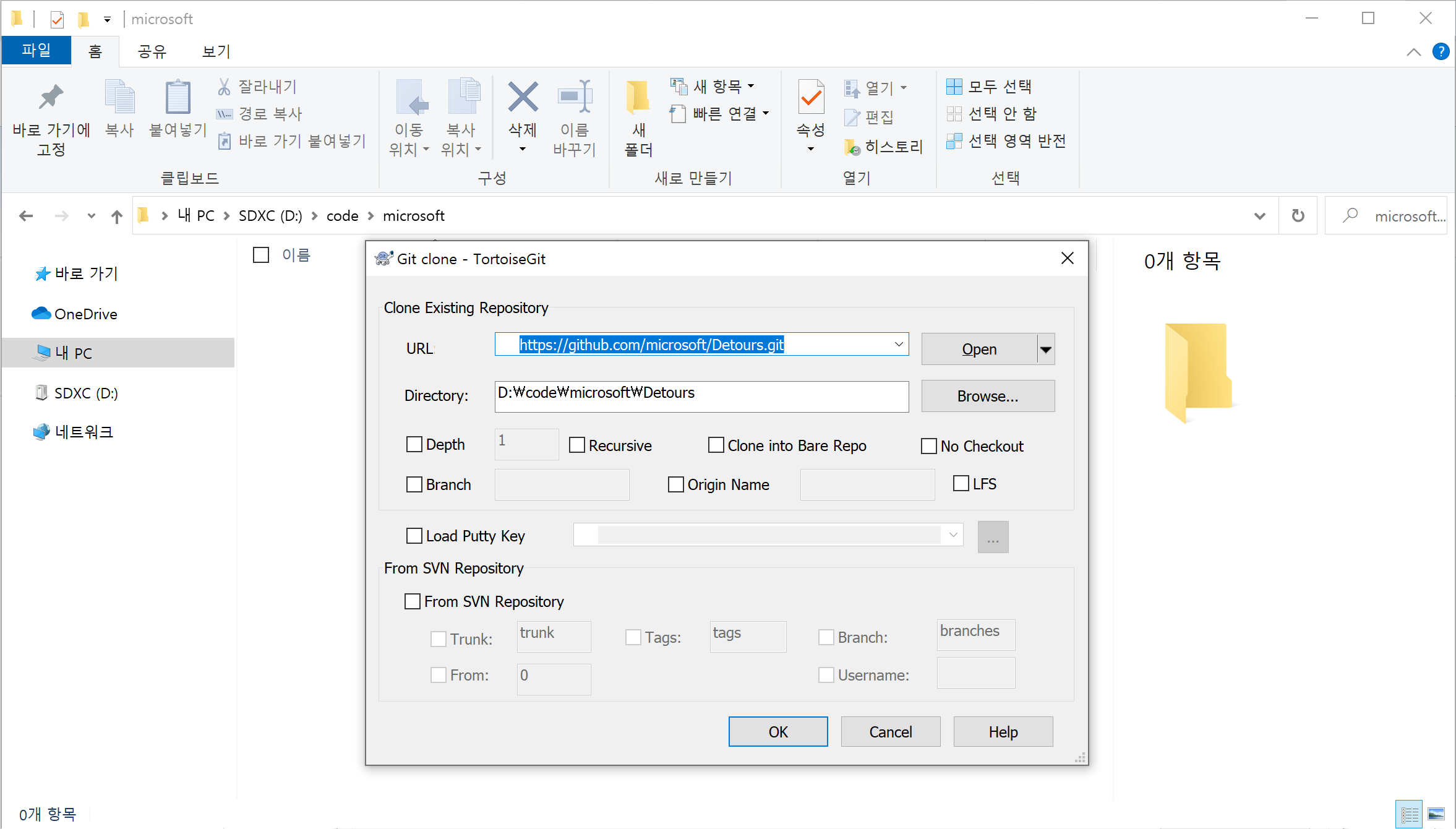Check the Clone into Bare Repo option
This screenshot has width=1456, height=829.
(x=716, y=445)
